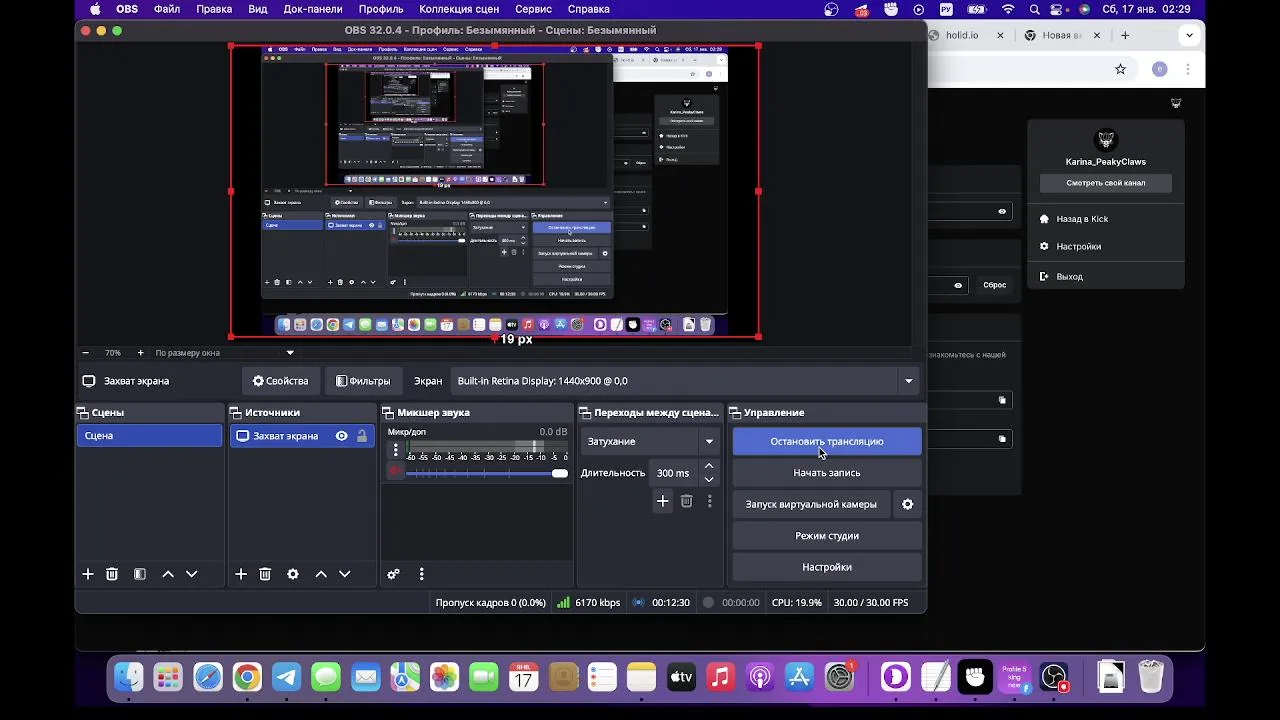This screenshot has height=720, width=1280.
Task: Zoom out the preview with the minus icon
Action: (86, 353)
